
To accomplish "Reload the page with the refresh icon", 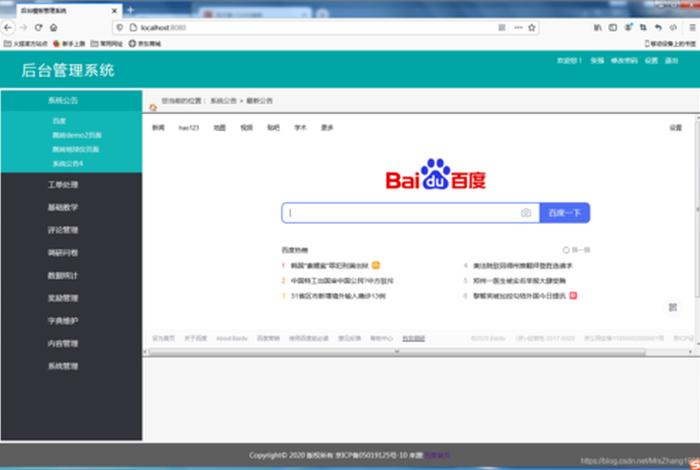I will (38, 28).
